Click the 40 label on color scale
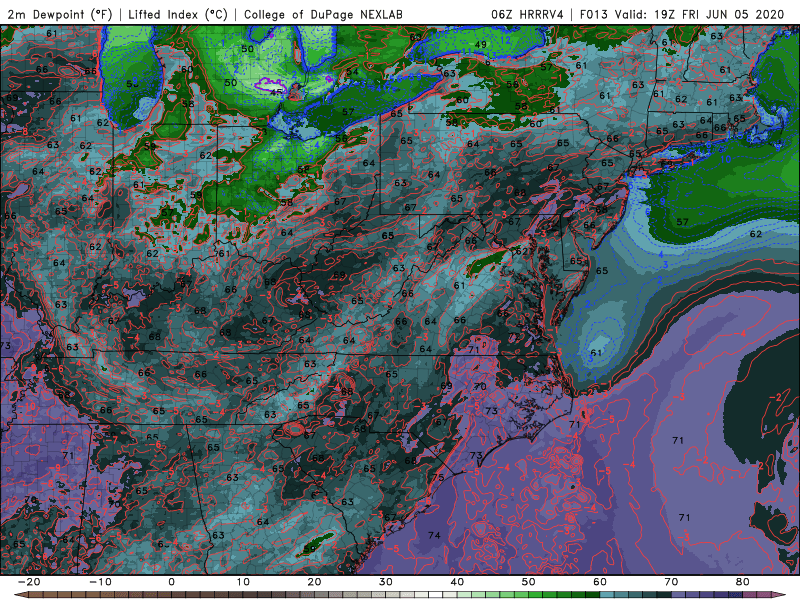This screenshot has width=800, height=600. tap(457, 582)
